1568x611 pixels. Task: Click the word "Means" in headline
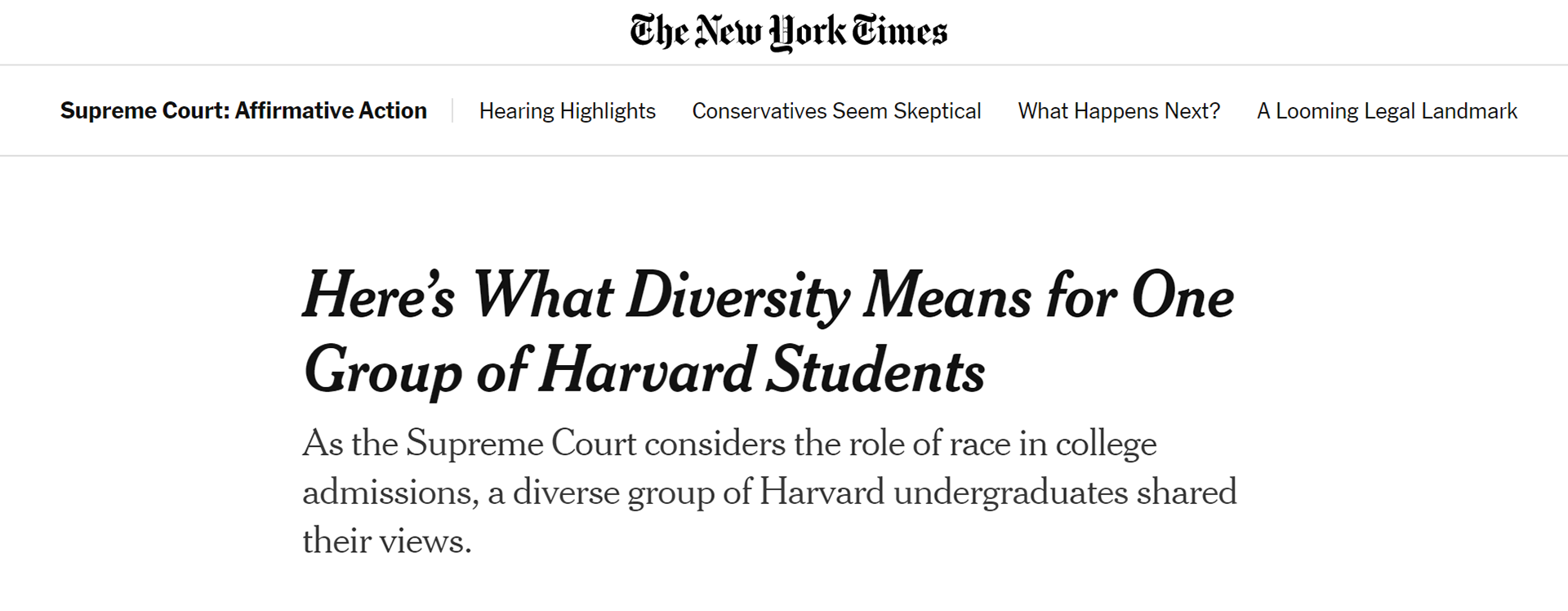[947, 296]
